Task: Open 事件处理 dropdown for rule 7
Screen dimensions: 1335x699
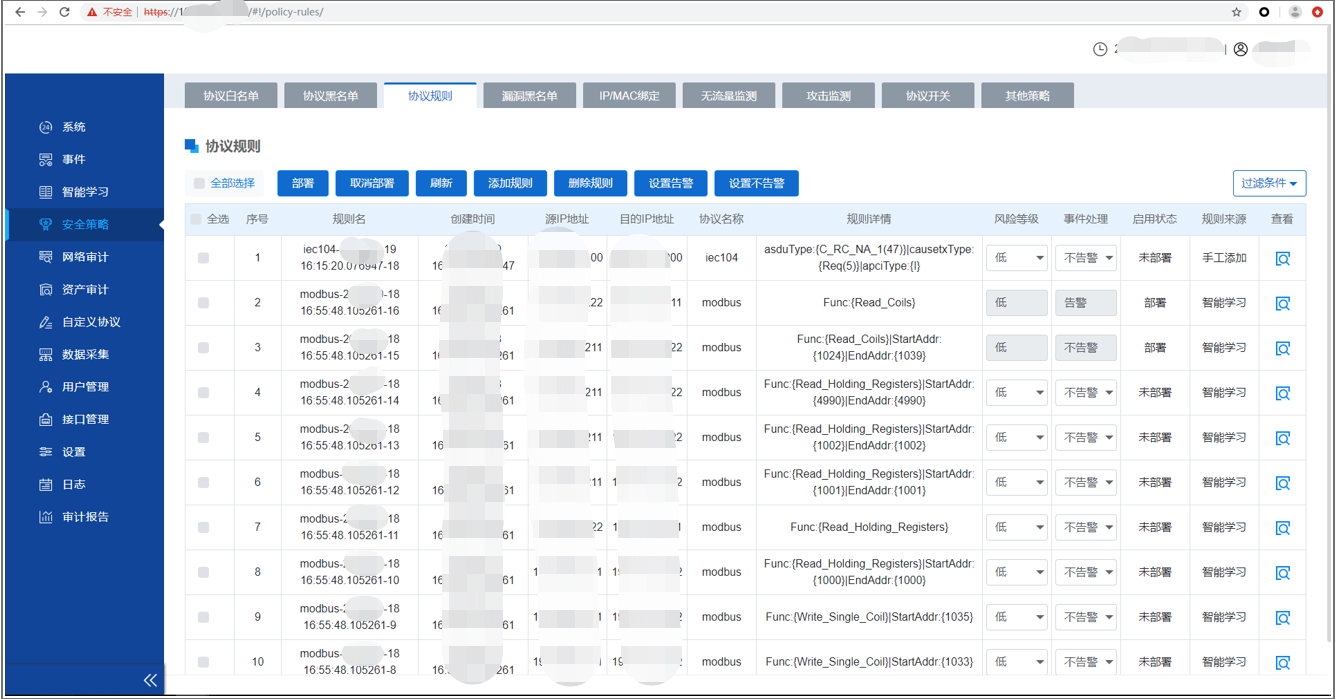Action: pyautogui.click(x=1085, y=527)
